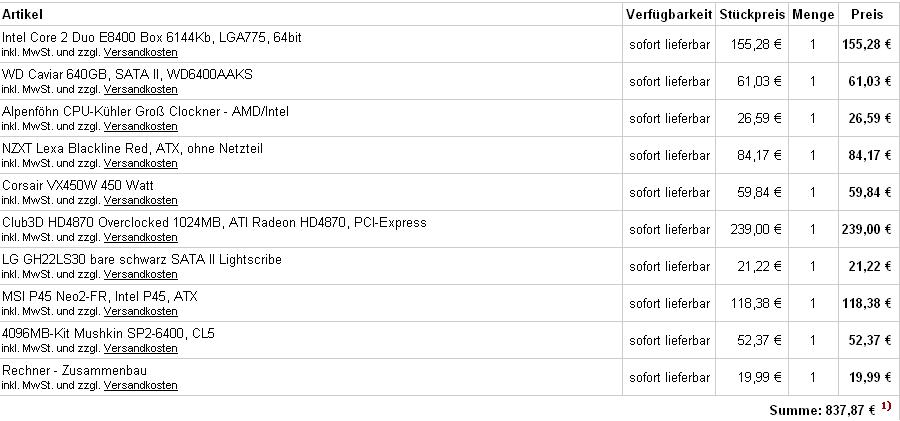The image size is (900, 421).
Task: Select the Artikel column header
Action: [x=22, y=14]
